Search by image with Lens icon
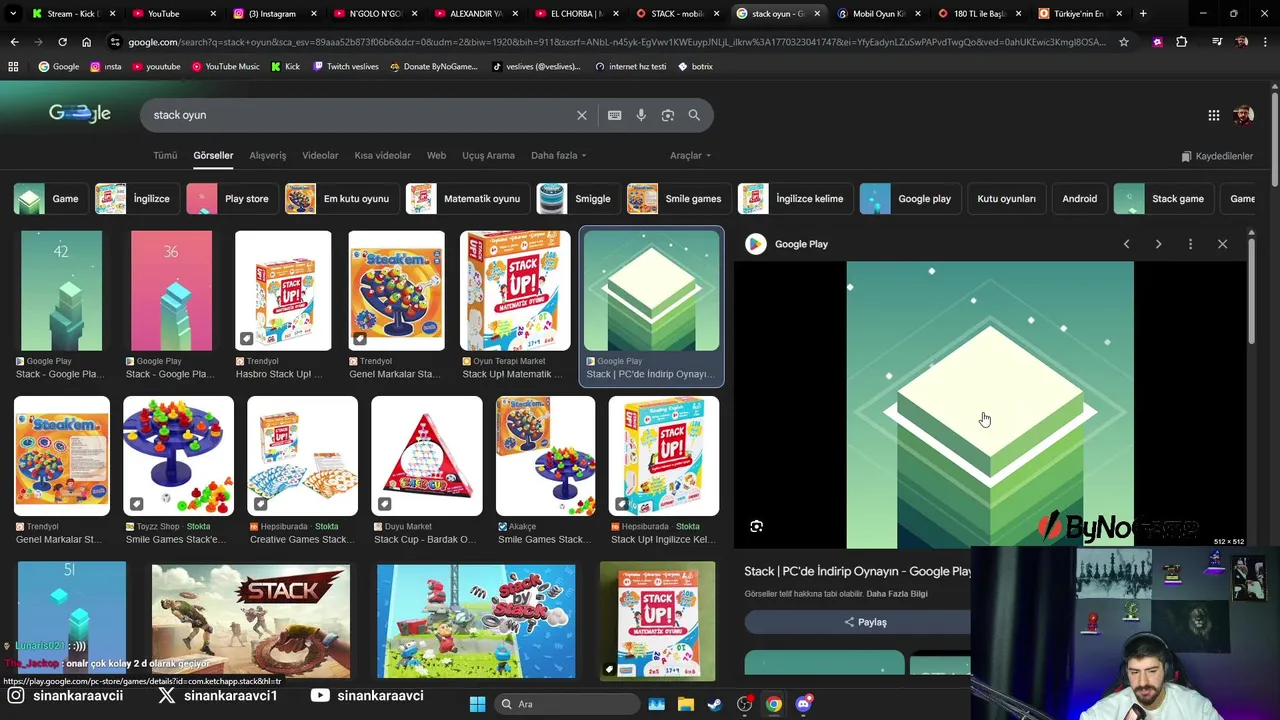The width and height of the screenshot is (1280, 720). [668, 115]
